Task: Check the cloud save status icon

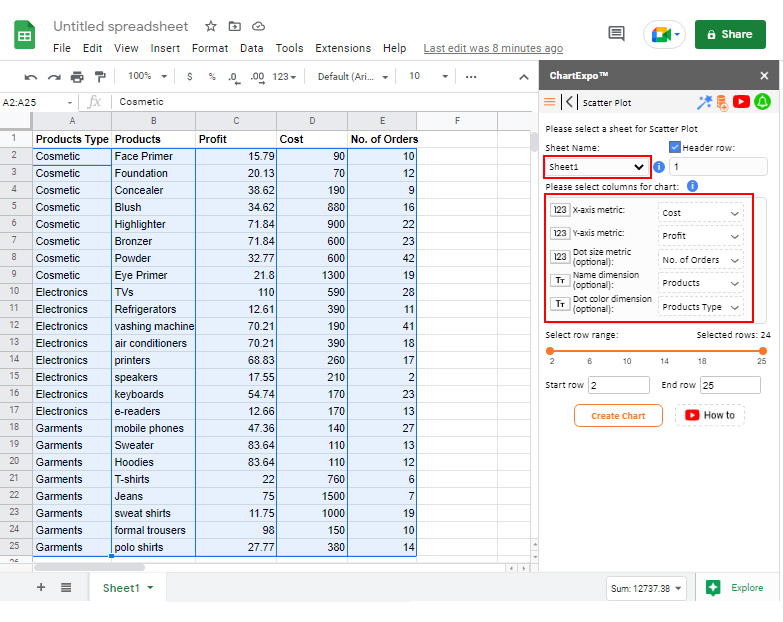Action: click(x=258, y=26)
